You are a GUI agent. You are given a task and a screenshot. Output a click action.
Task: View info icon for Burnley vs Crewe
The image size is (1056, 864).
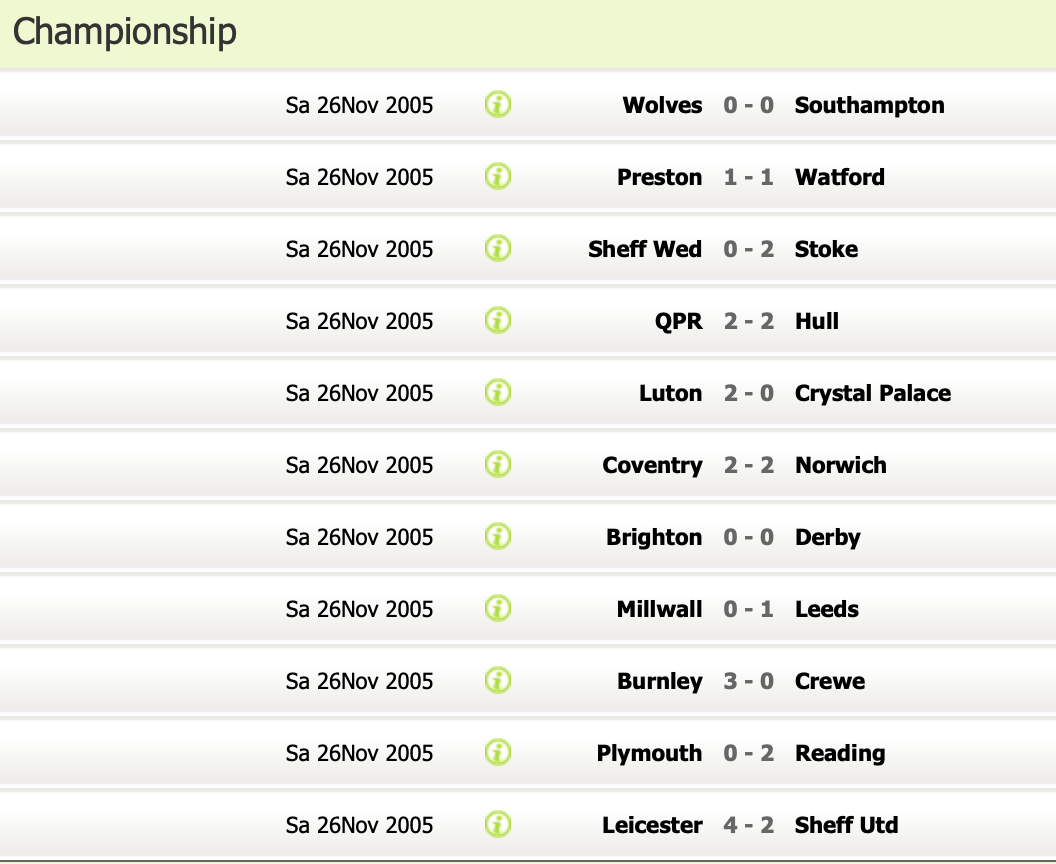pyautogui.click(x=498, y=680)
